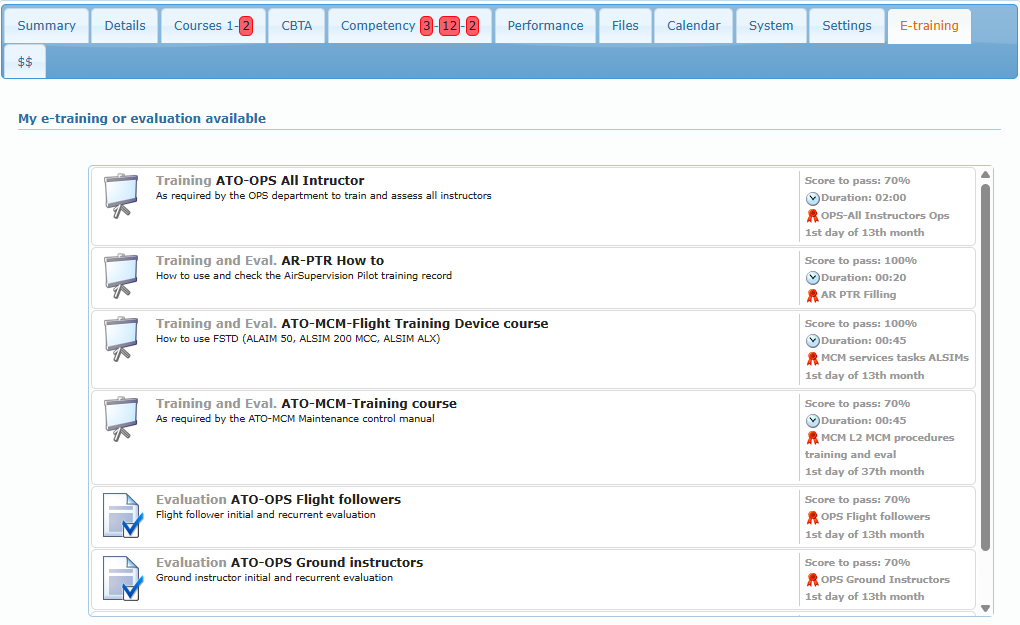Click presentation icon for ATO-MCM-Training course
This screenshot has width=1020, height=625.
coord(121,418)
